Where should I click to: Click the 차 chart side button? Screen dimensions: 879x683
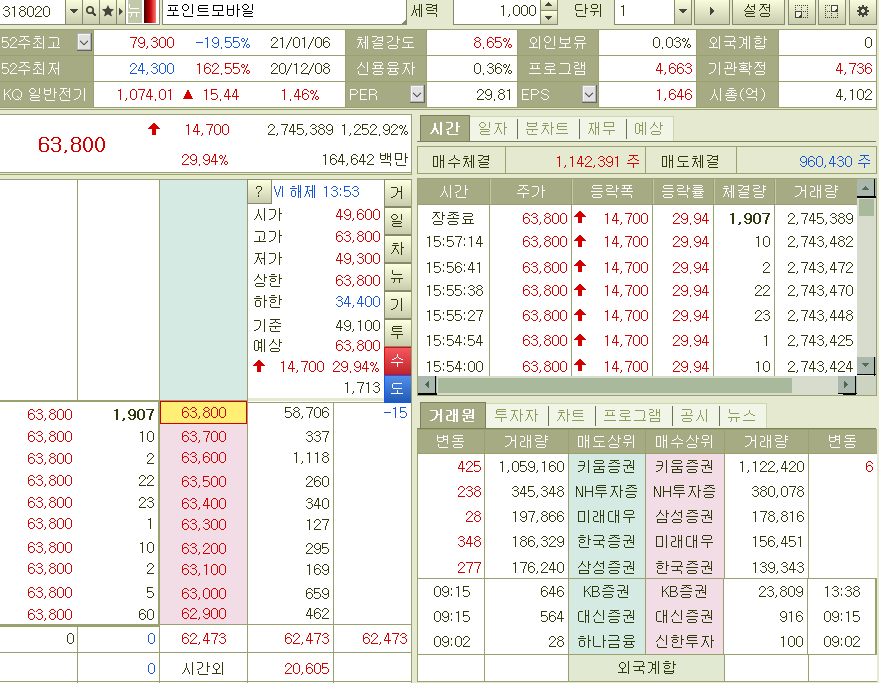[397, 248]
